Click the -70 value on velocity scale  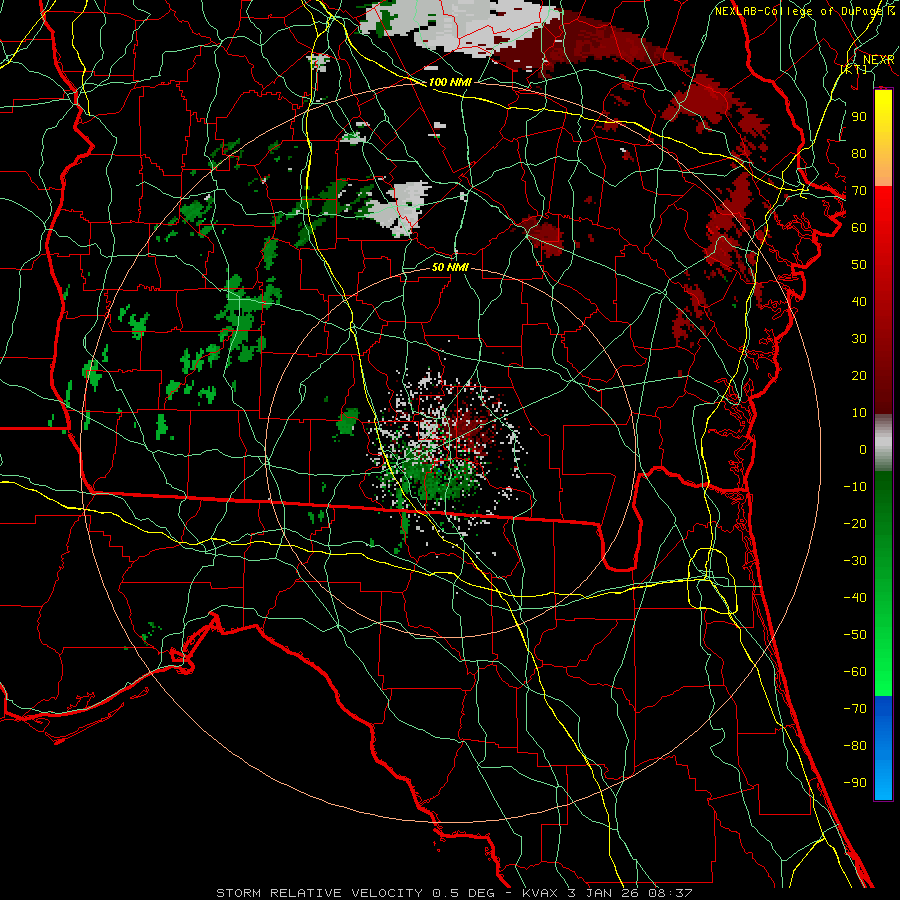[x=855, y=709]
